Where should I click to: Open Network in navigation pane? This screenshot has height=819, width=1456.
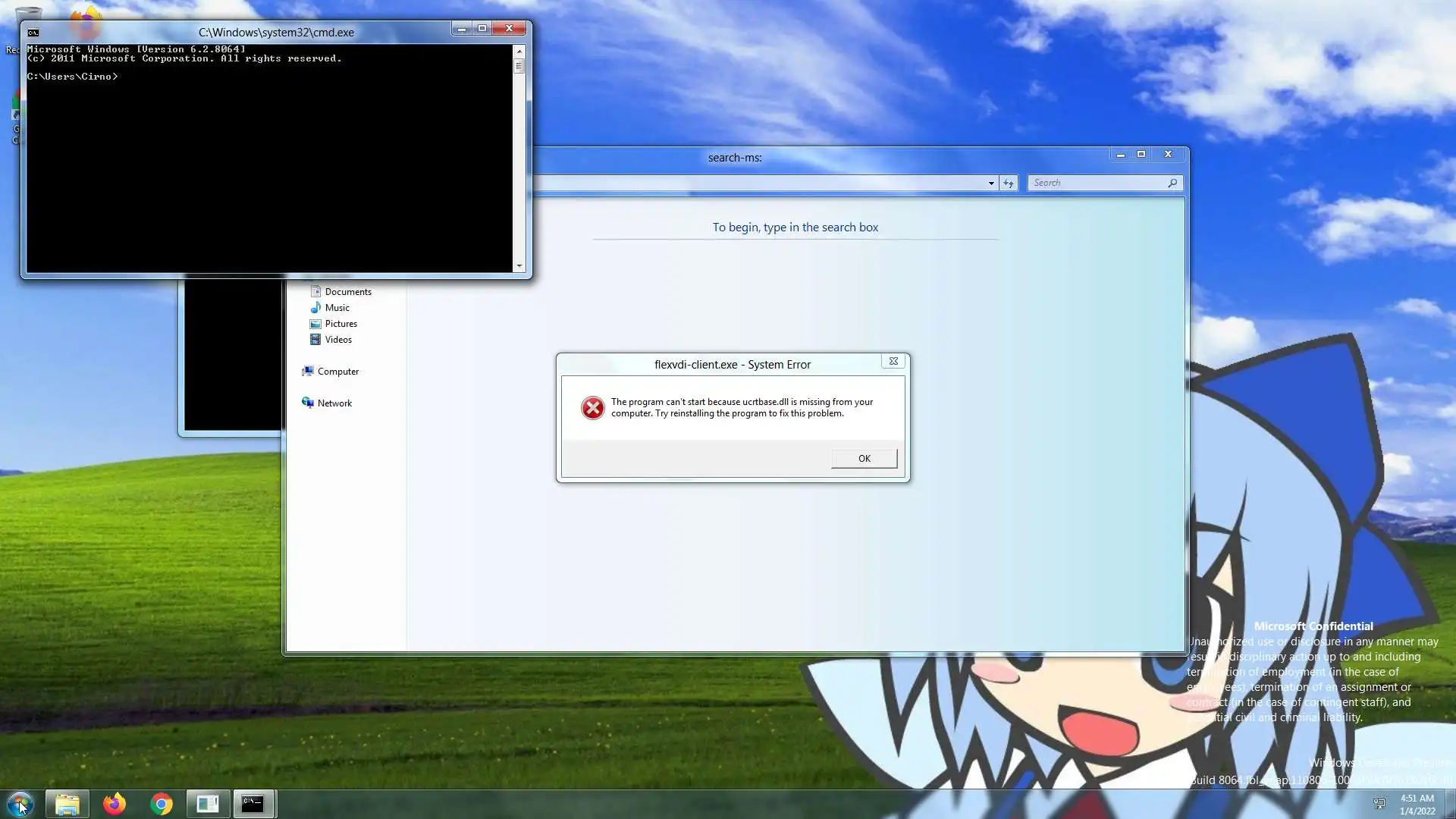coord(334,403)
